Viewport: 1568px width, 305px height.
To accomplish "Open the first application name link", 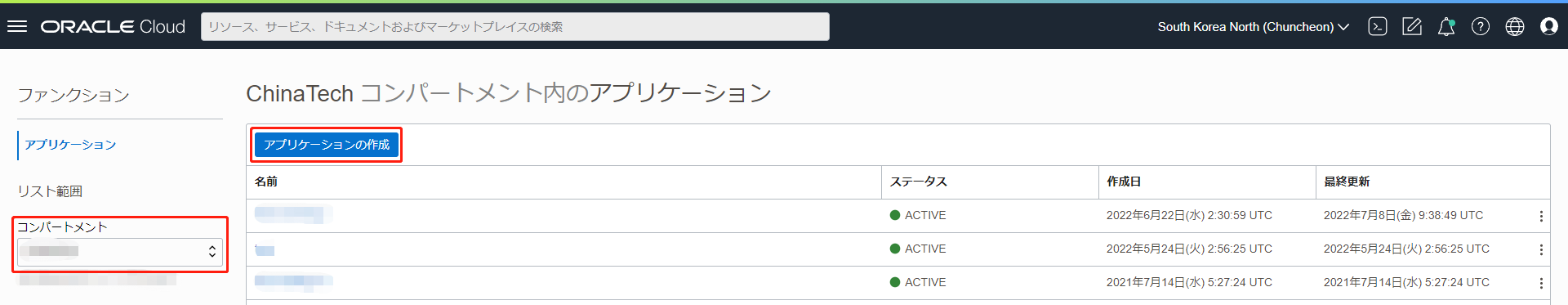I will pos(293,215).
